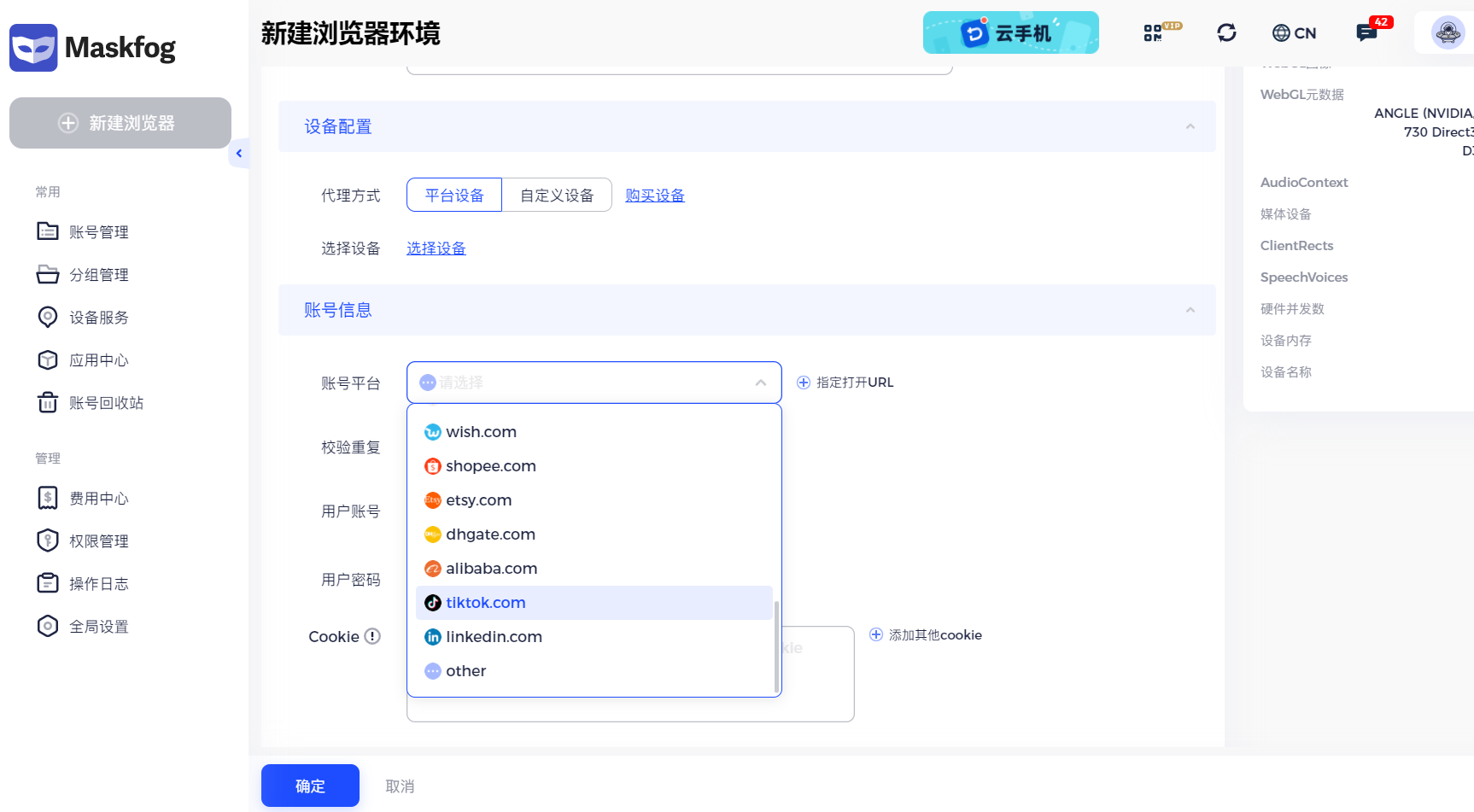Click the 新建浏览器 button
Image resolution: width=1474 pixels, height=812 pixels.
tap(120, 123)
